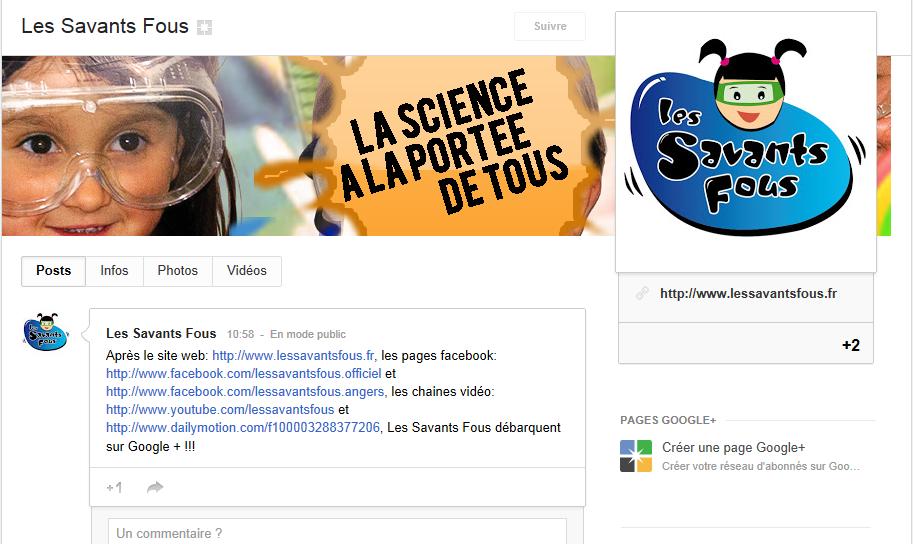The height and width of the screenshot is (544, 913).
Task: Go to the Vidéos tab
Action: tap(247, 271)
